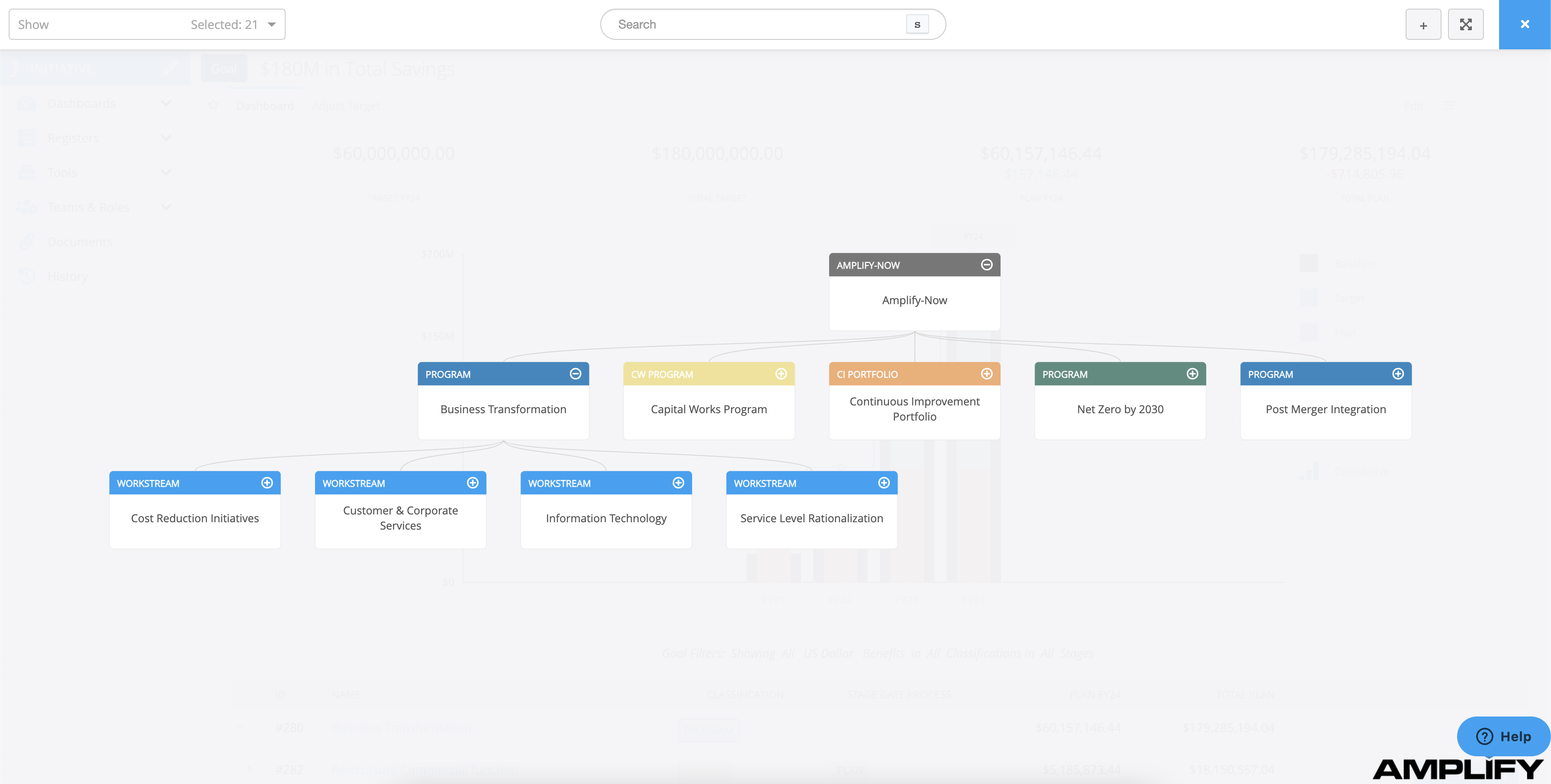Select the Amplify-Now card body

coord(914,303)
